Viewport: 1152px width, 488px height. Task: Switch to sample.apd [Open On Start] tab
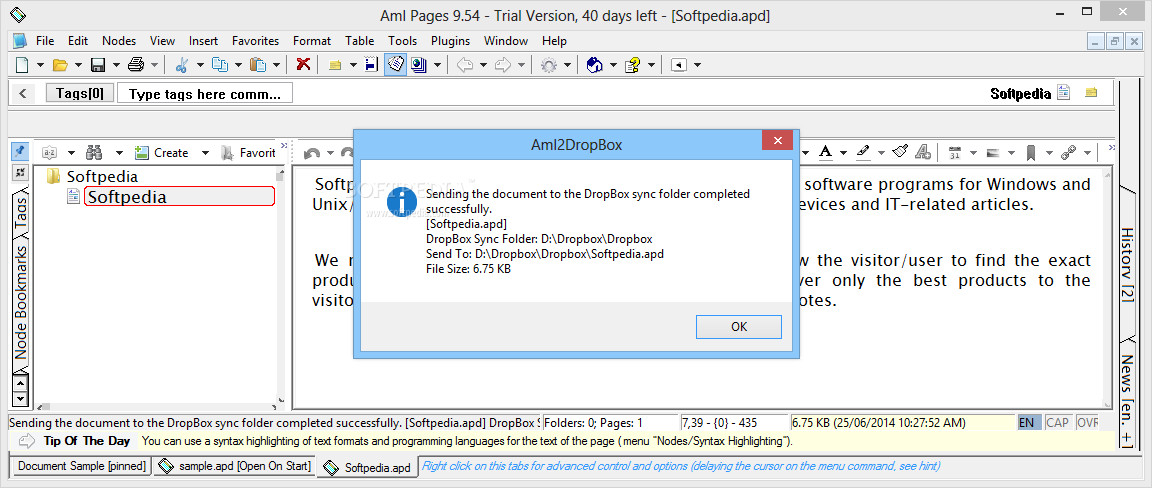[x=234, y=466]
